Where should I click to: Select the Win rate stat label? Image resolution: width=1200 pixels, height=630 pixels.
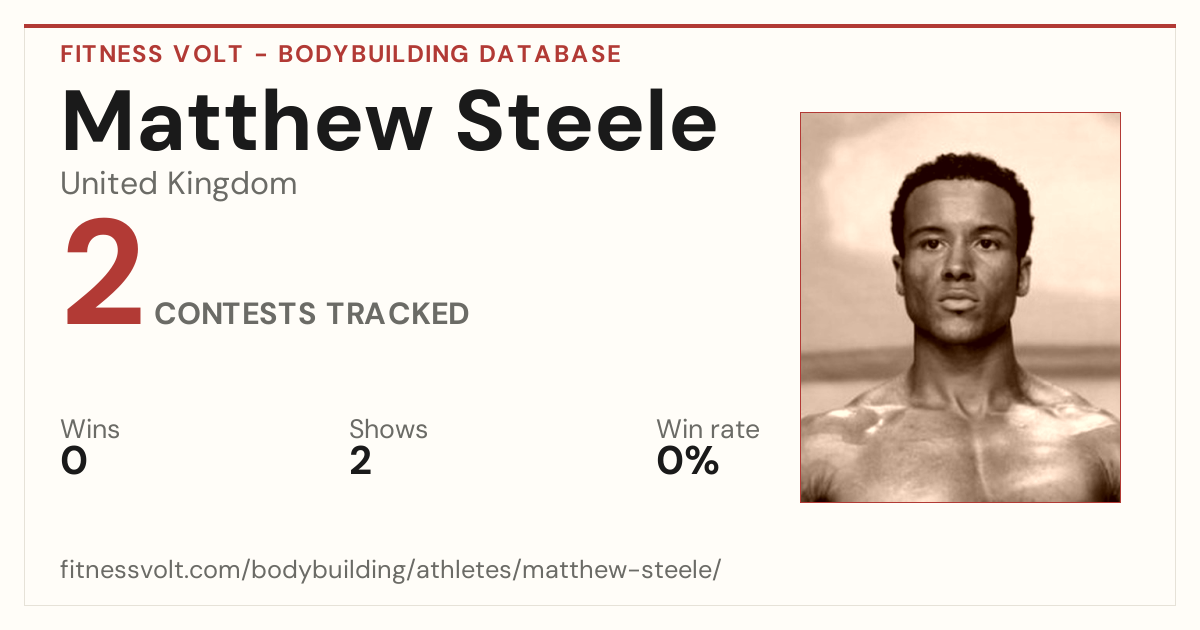pos(708,430)
